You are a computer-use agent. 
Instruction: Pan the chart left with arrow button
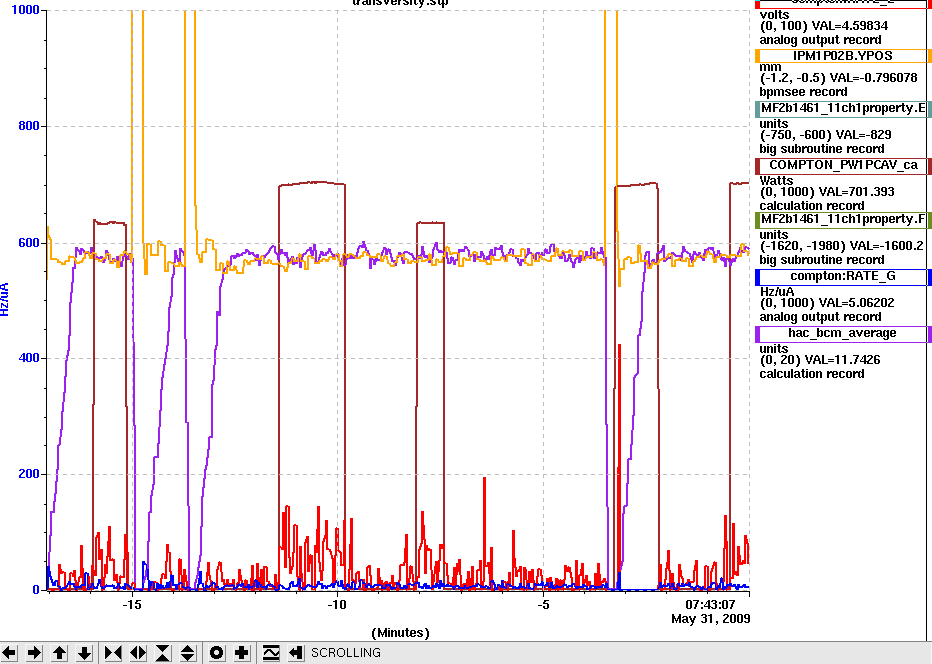[10, 653]
